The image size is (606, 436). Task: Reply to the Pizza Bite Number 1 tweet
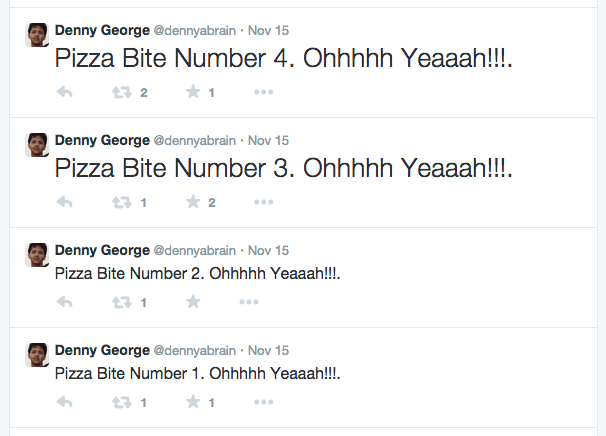pyautogui.click(x=65, y=403)
